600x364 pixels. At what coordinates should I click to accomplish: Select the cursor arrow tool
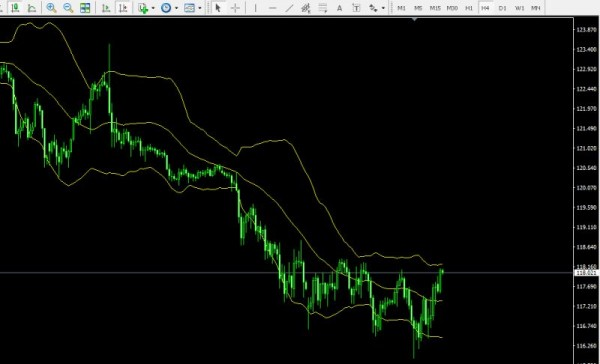[x=218, y=8]
